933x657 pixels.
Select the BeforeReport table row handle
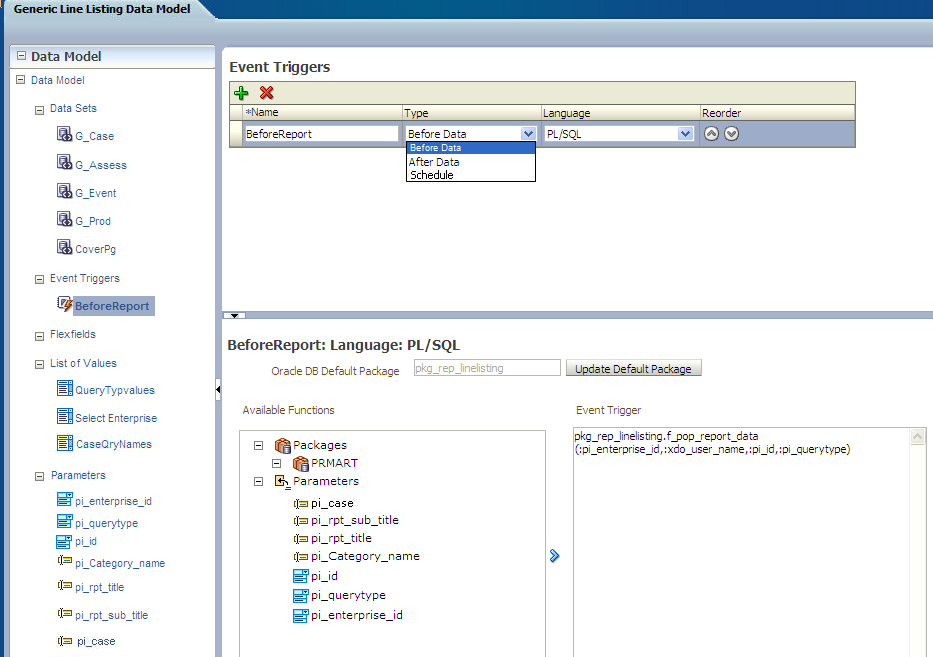coord(236,134)
